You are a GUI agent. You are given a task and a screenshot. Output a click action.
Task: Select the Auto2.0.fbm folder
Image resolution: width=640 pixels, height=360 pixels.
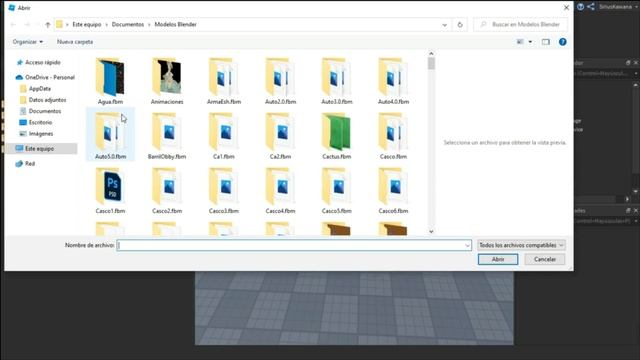[x=280, y=81]
